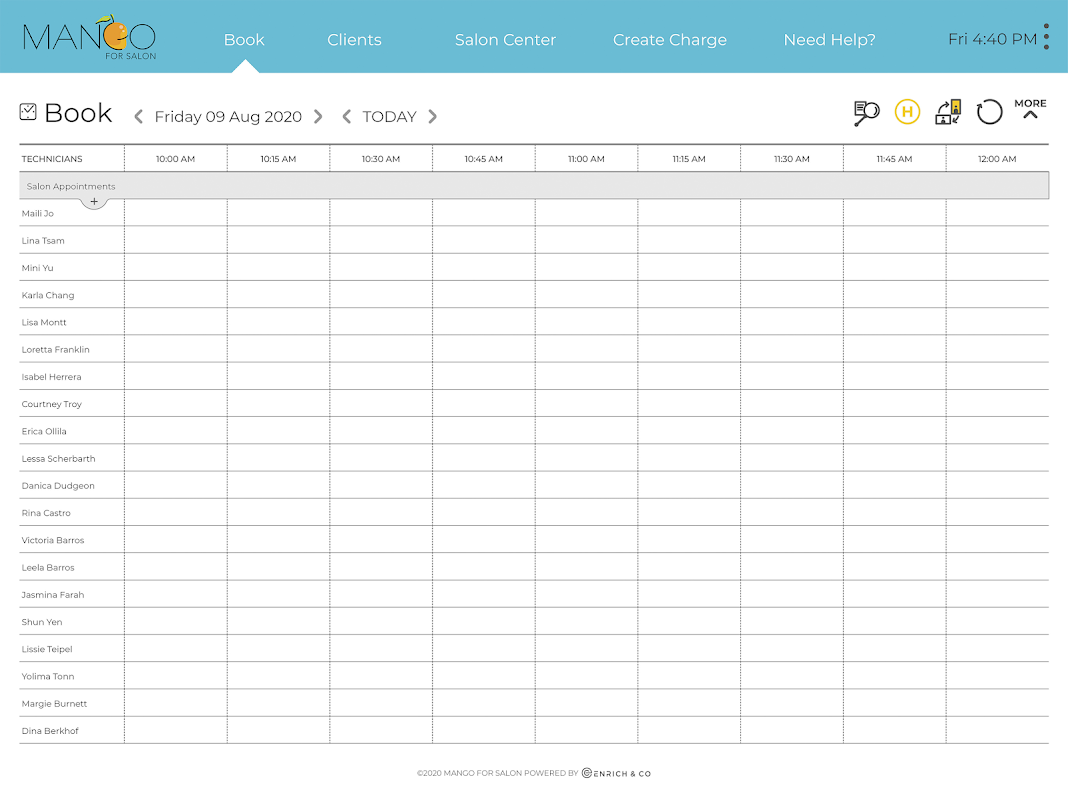Image resolution: width=1068 pixels, height=800 pixels.
Task: Open the Salon Center tab
Action: pyautogui.click(x=505, y=39)
